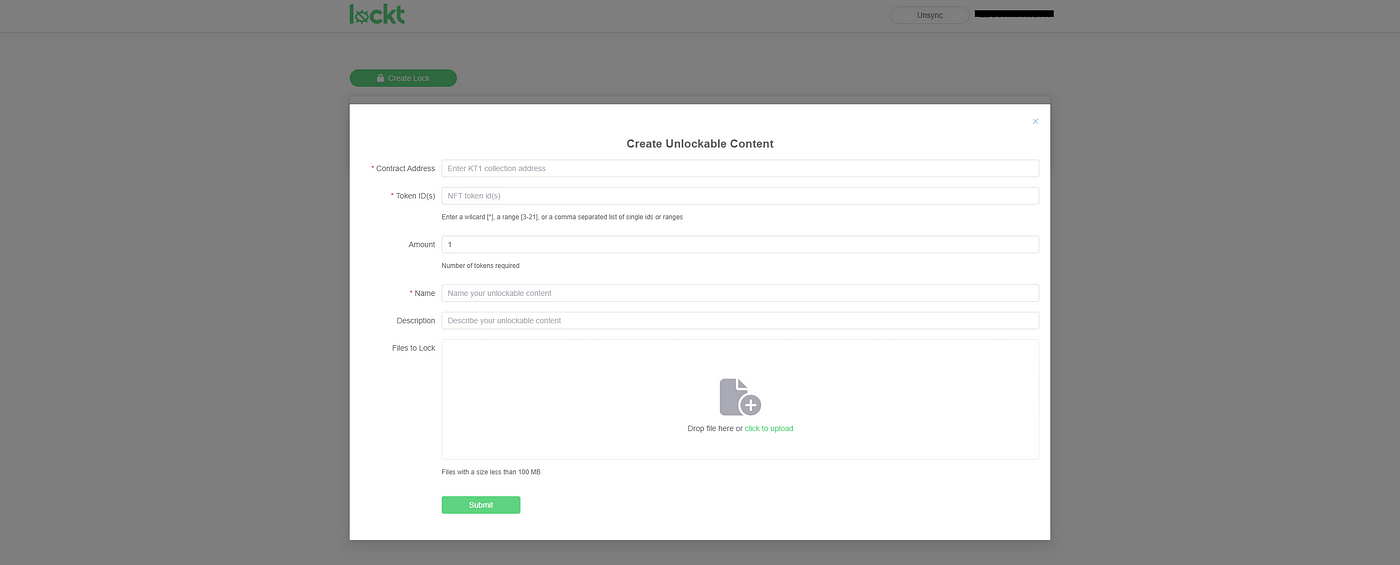Screen dimensions: 1400x565
Task: Focus the Name text field
Action: click(740, 293)
